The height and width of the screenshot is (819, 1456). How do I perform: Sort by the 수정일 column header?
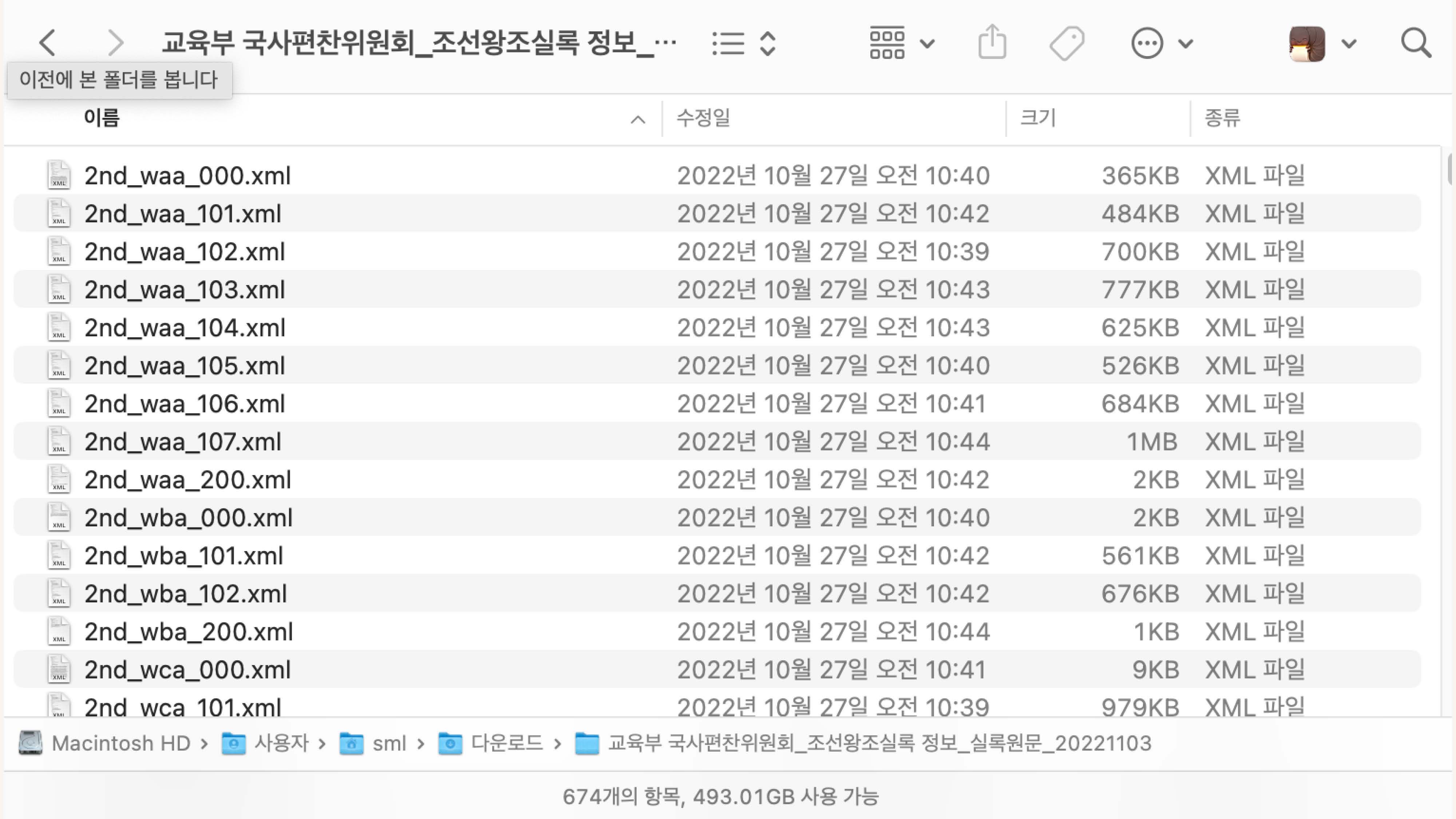pos(703,118)
